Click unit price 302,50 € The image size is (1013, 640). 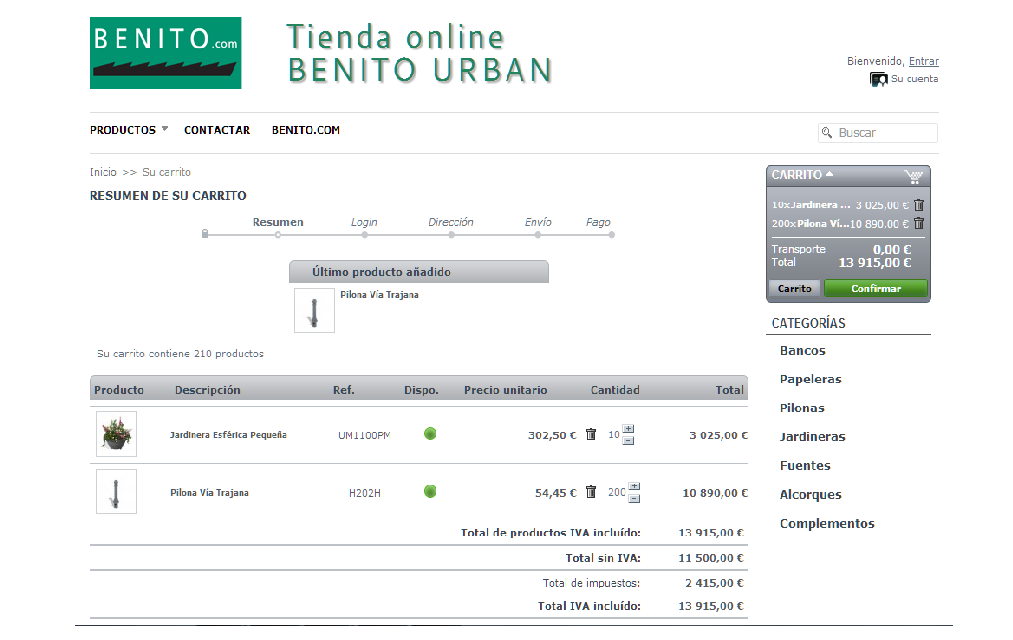(x=552, y=435)
